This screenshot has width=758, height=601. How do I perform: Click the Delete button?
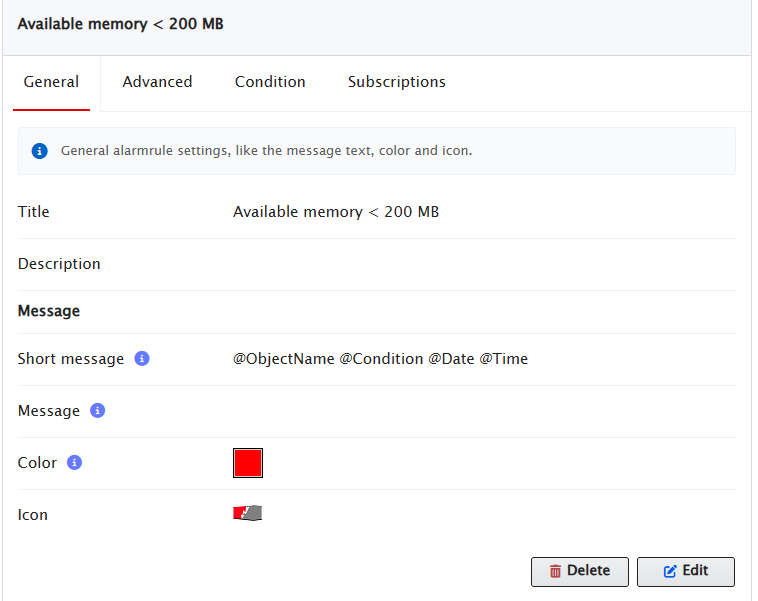580,572
